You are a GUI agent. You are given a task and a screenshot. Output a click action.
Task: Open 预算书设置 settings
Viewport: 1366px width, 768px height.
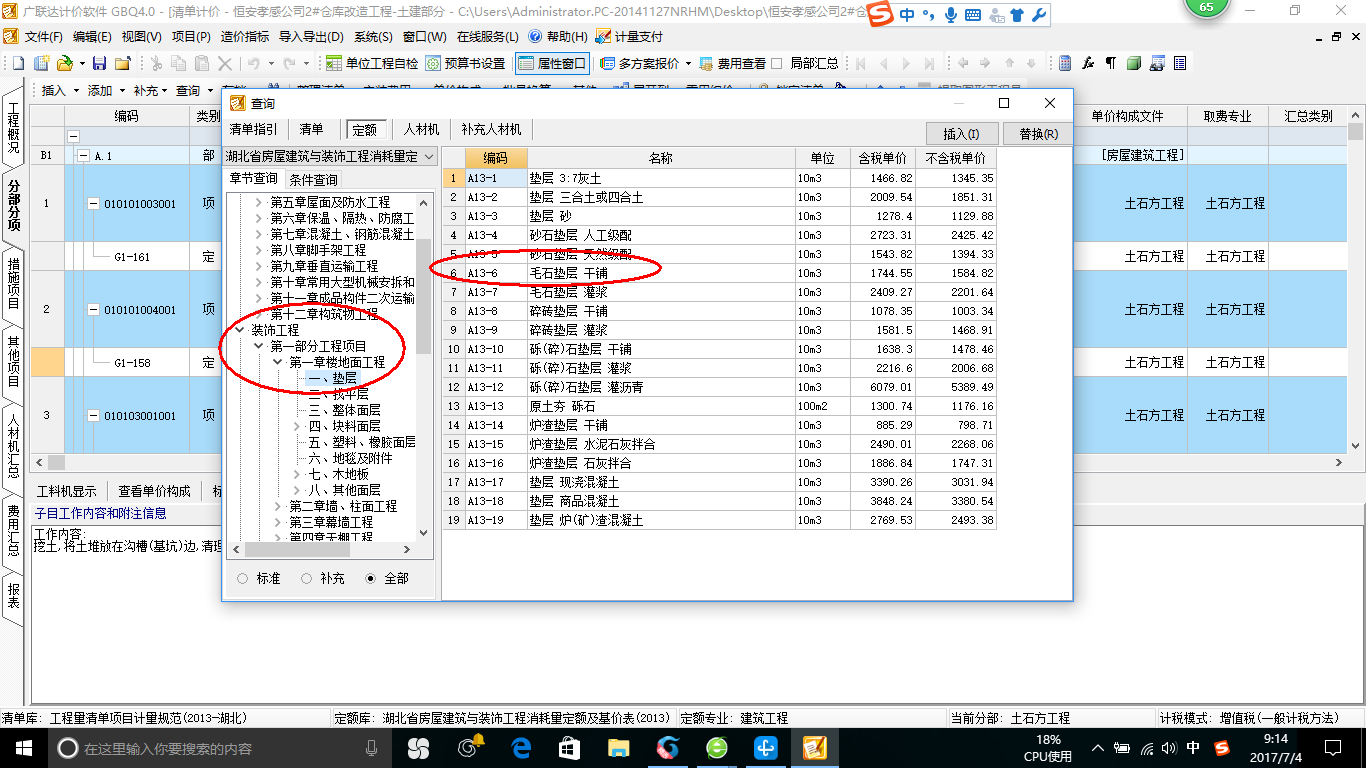(x=465, y=63)
